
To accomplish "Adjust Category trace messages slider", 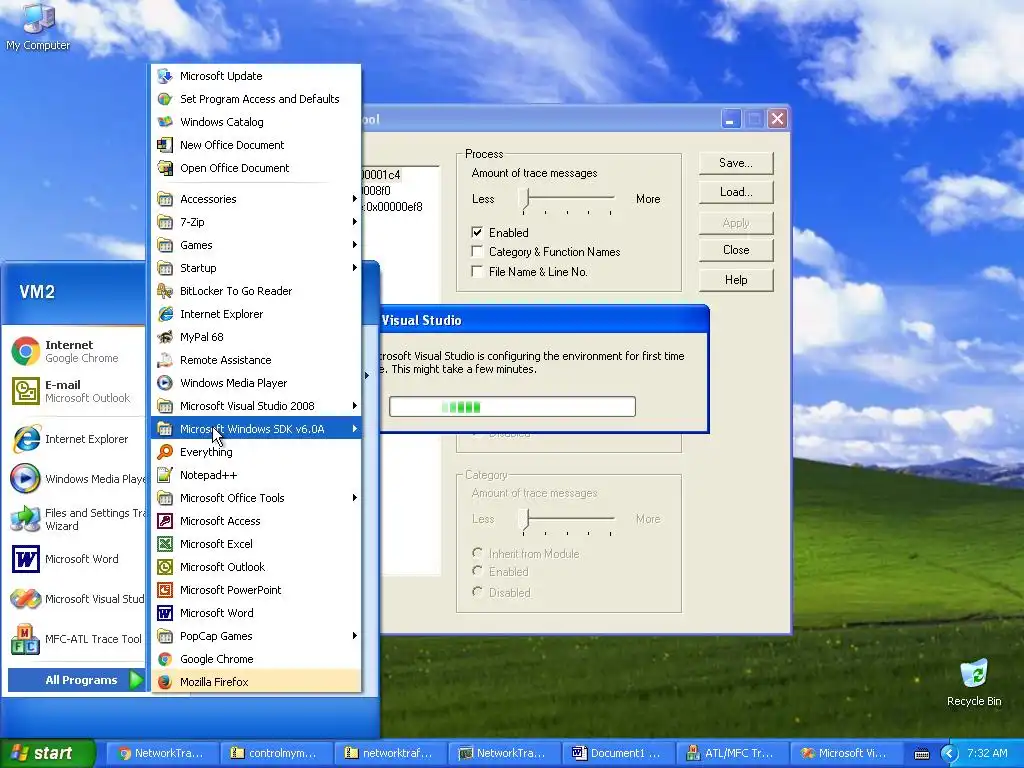I will click(x=524, y=519).
